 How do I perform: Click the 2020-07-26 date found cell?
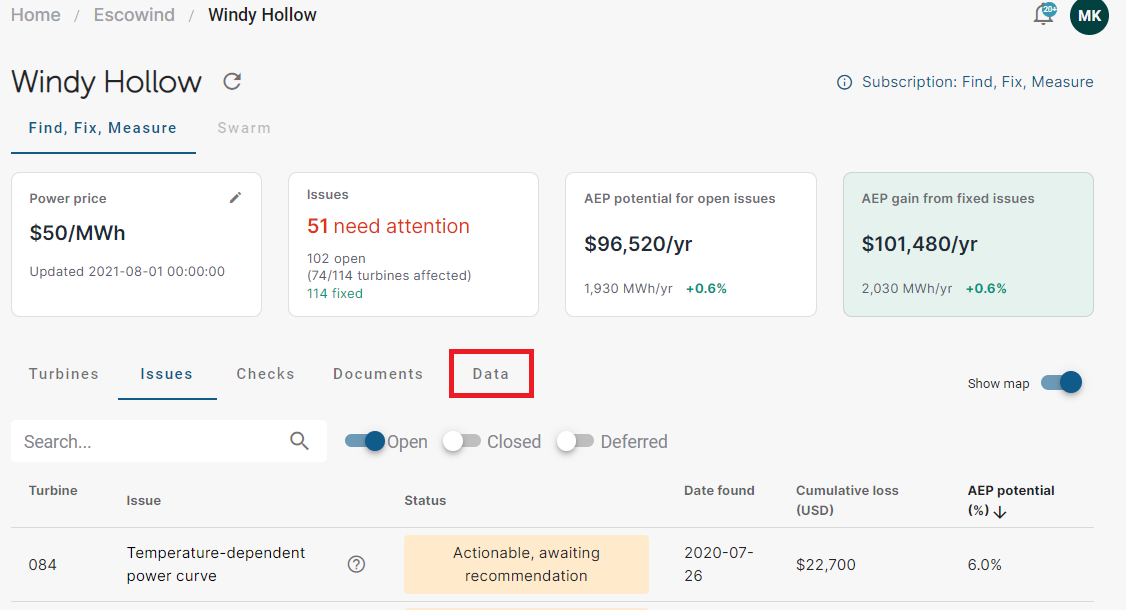coord(719,564)
